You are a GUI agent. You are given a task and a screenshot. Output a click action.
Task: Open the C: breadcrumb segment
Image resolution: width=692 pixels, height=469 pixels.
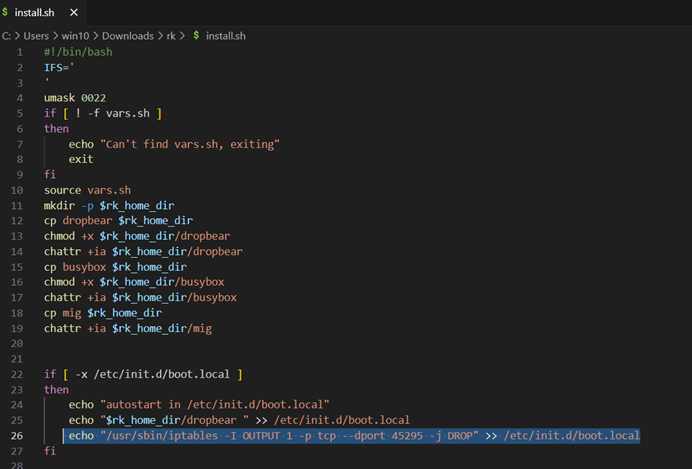(6, 36)
